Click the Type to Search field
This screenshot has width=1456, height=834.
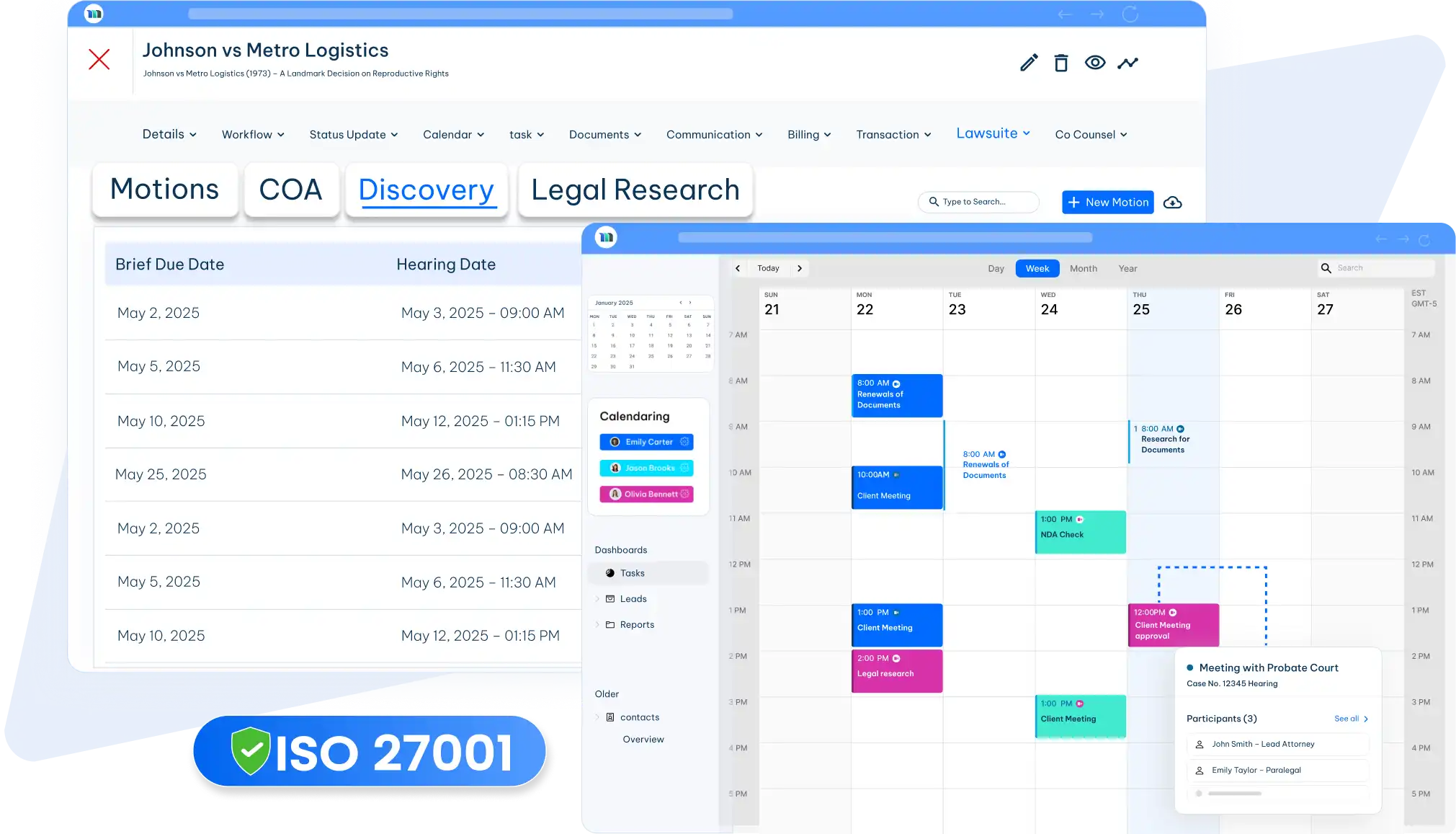point(978,202)
